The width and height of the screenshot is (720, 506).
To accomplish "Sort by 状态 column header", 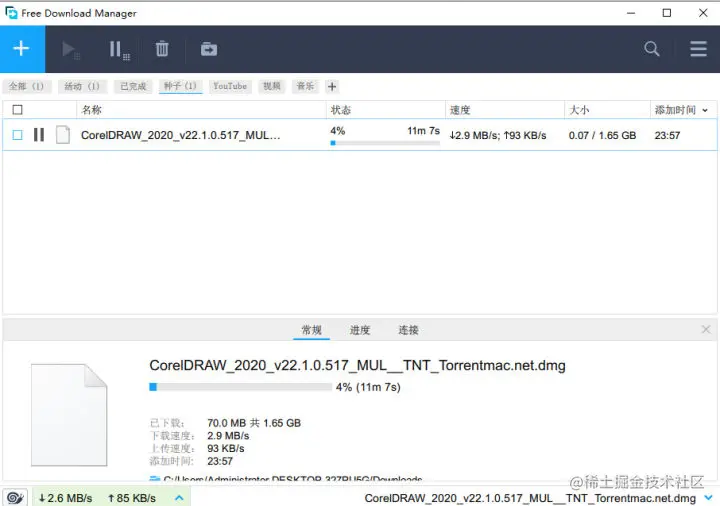I will pyautogui.click(x=386, y=110).
